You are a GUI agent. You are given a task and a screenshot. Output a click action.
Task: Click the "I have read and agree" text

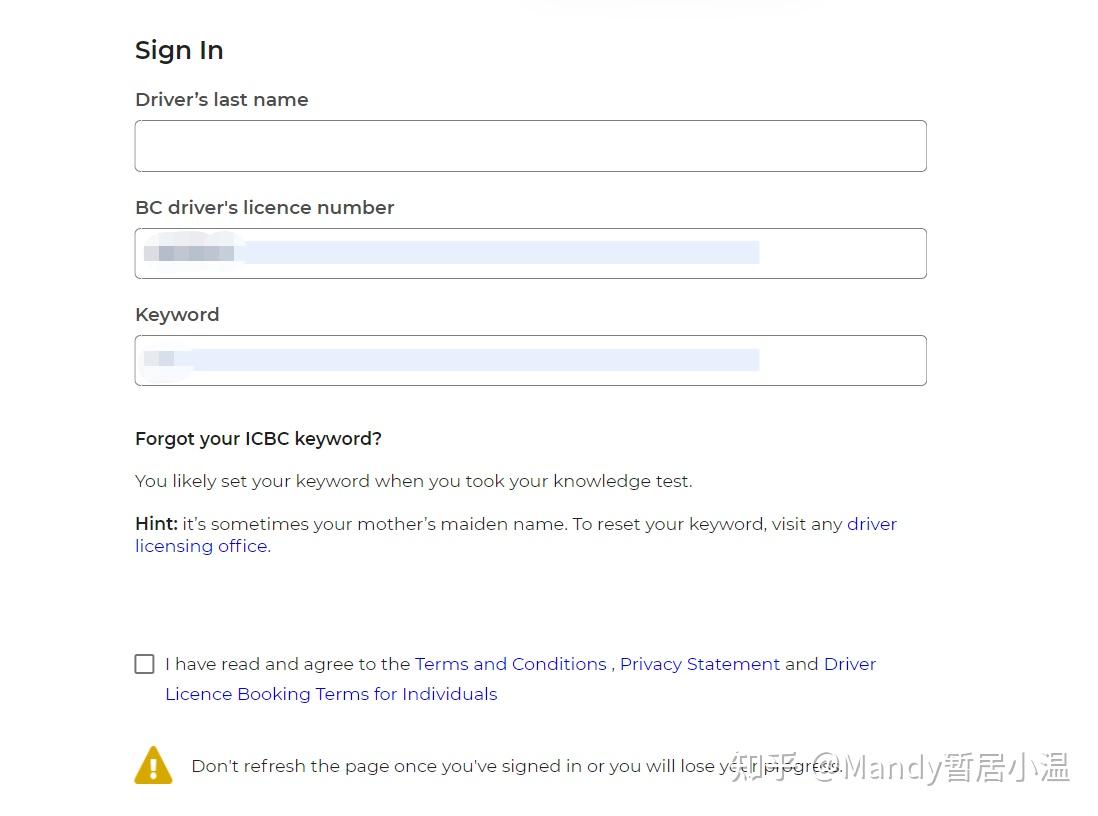pos(287,664)
